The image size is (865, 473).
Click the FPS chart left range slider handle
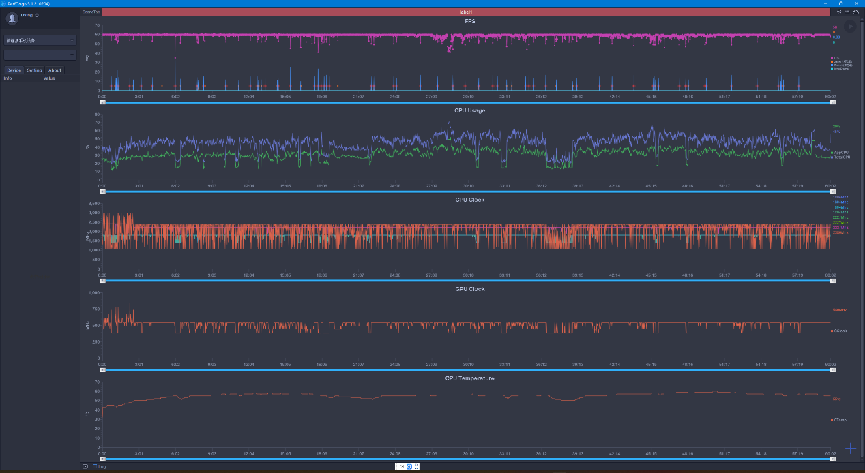click(x=103, y=102)
